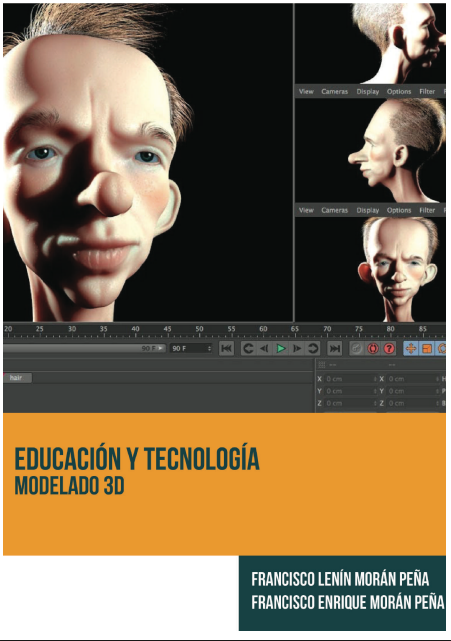The width and height of the screenshot is (451, 641).
Task: Click the preview range slider bar
Action: click(x=84, y=348)
